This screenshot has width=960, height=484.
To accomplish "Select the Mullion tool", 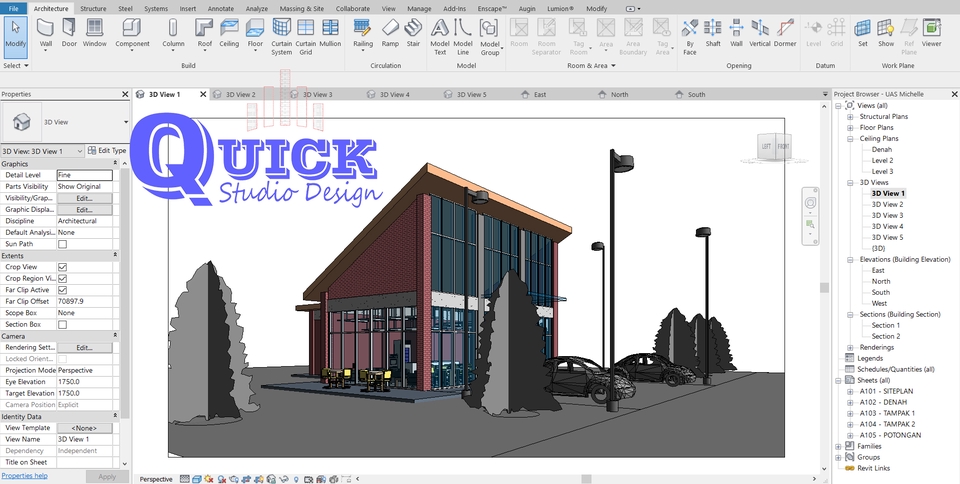I will coord(330,34).
